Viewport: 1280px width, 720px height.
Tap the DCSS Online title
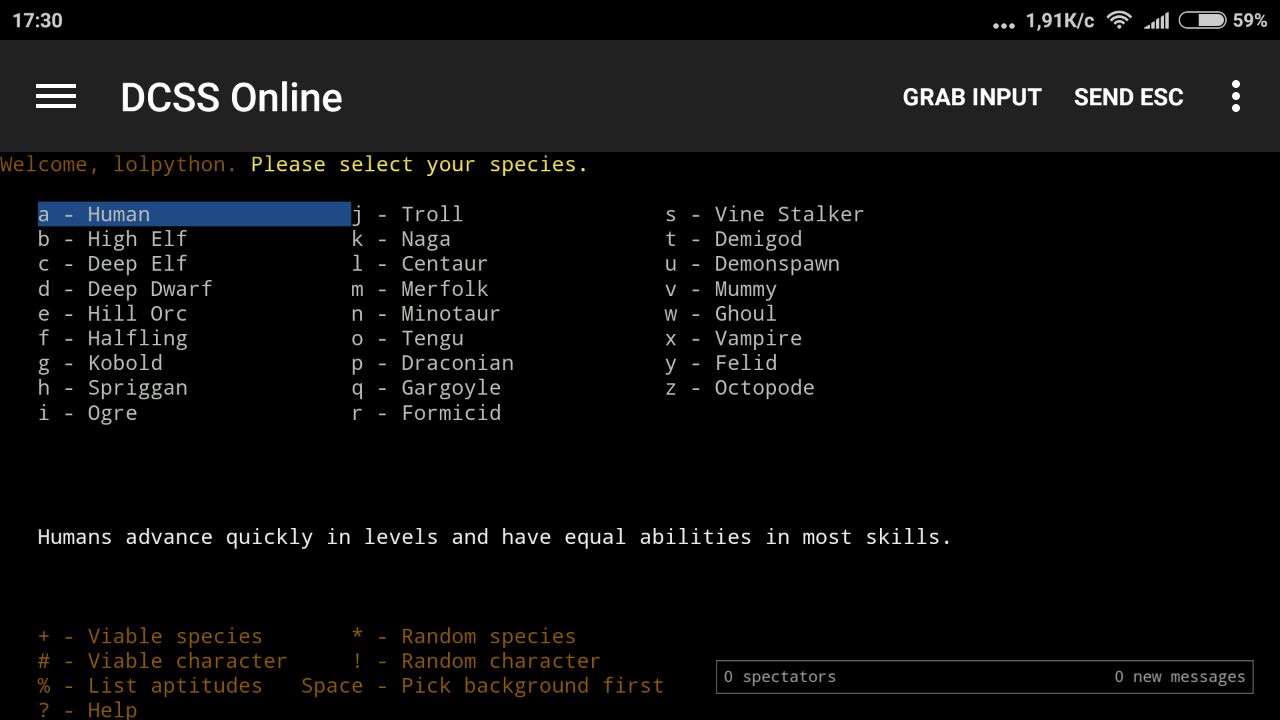231,97
